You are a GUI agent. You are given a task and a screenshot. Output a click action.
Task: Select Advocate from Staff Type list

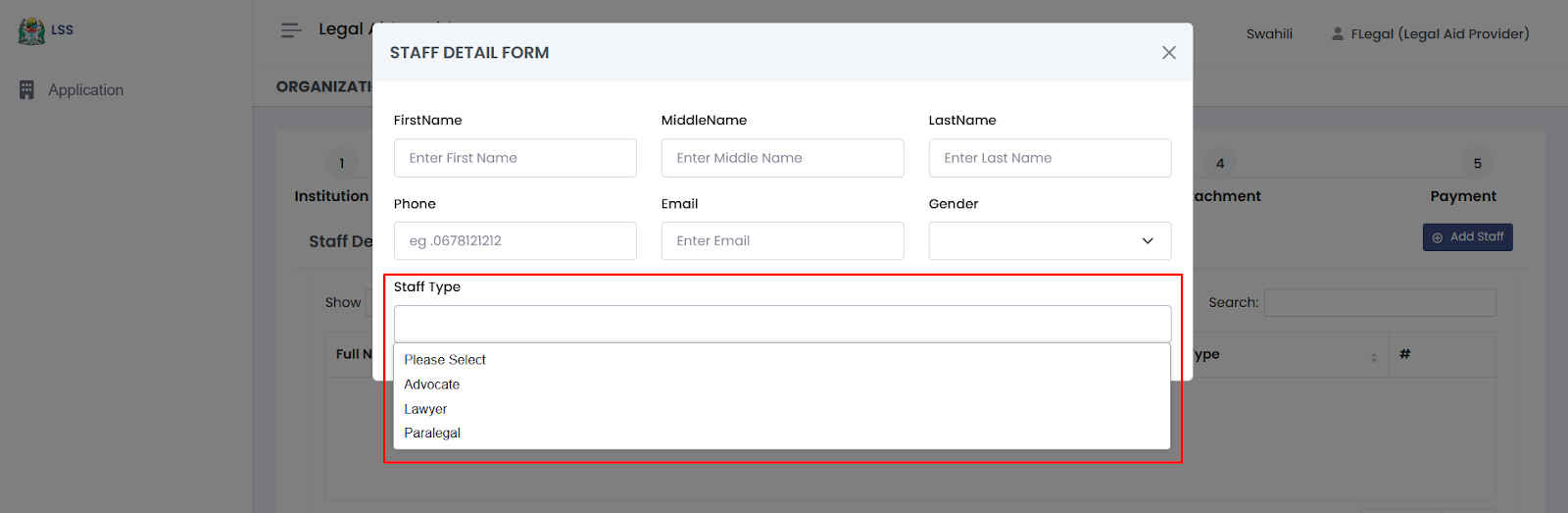click(x=432, y=385)
